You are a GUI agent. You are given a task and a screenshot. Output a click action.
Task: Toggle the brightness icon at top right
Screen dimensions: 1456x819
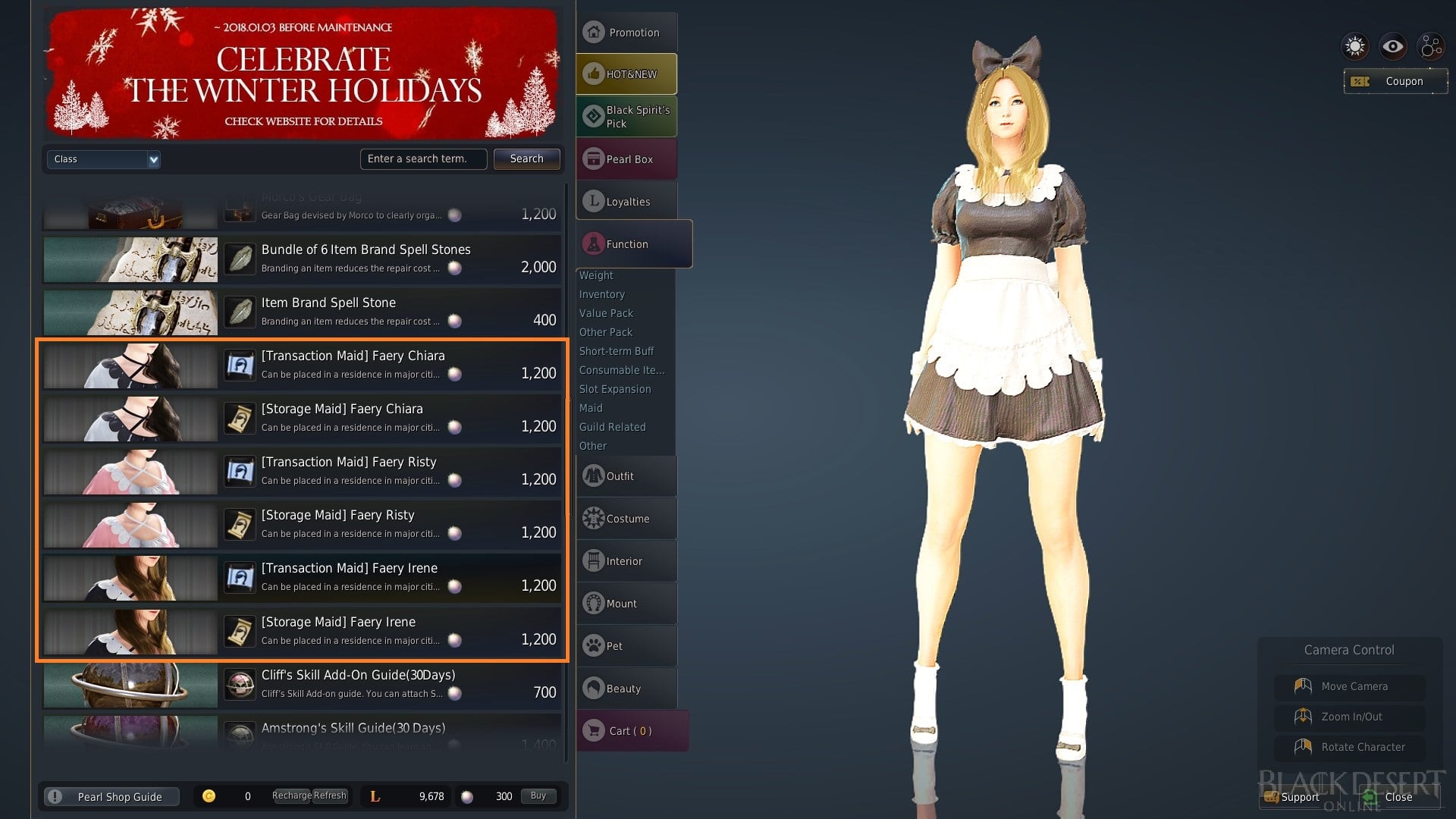[x=1354, y=46]
